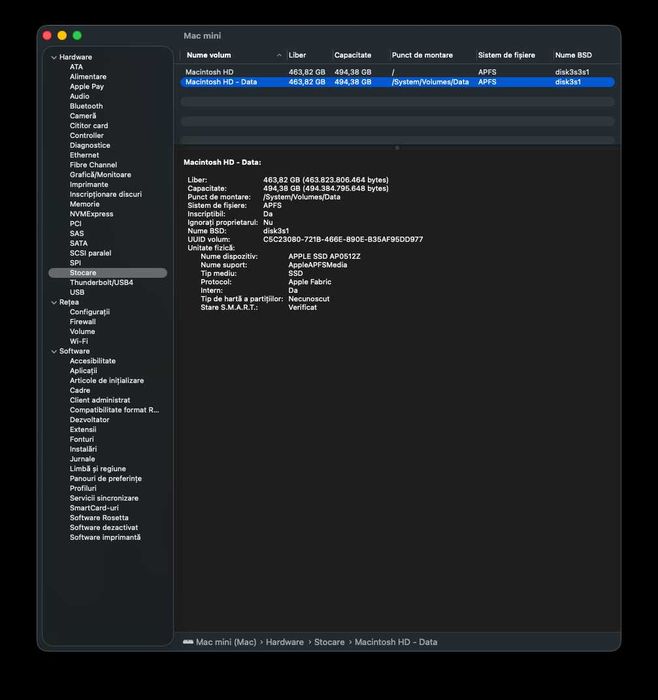Screen dimensions: 658x700
Task: Open Bluetooth hardware info
Action: [x=86, y=106]
